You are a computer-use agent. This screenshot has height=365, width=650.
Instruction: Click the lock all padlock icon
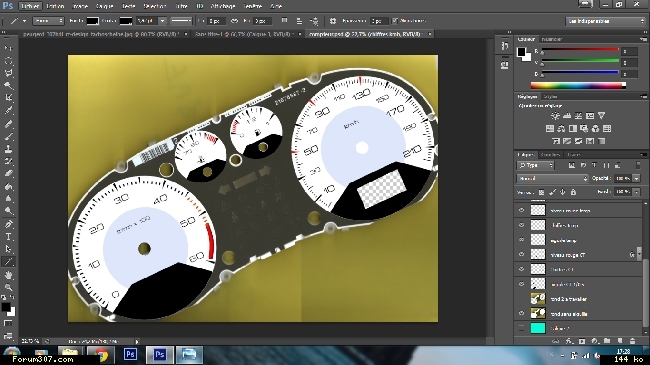[573, 192]
